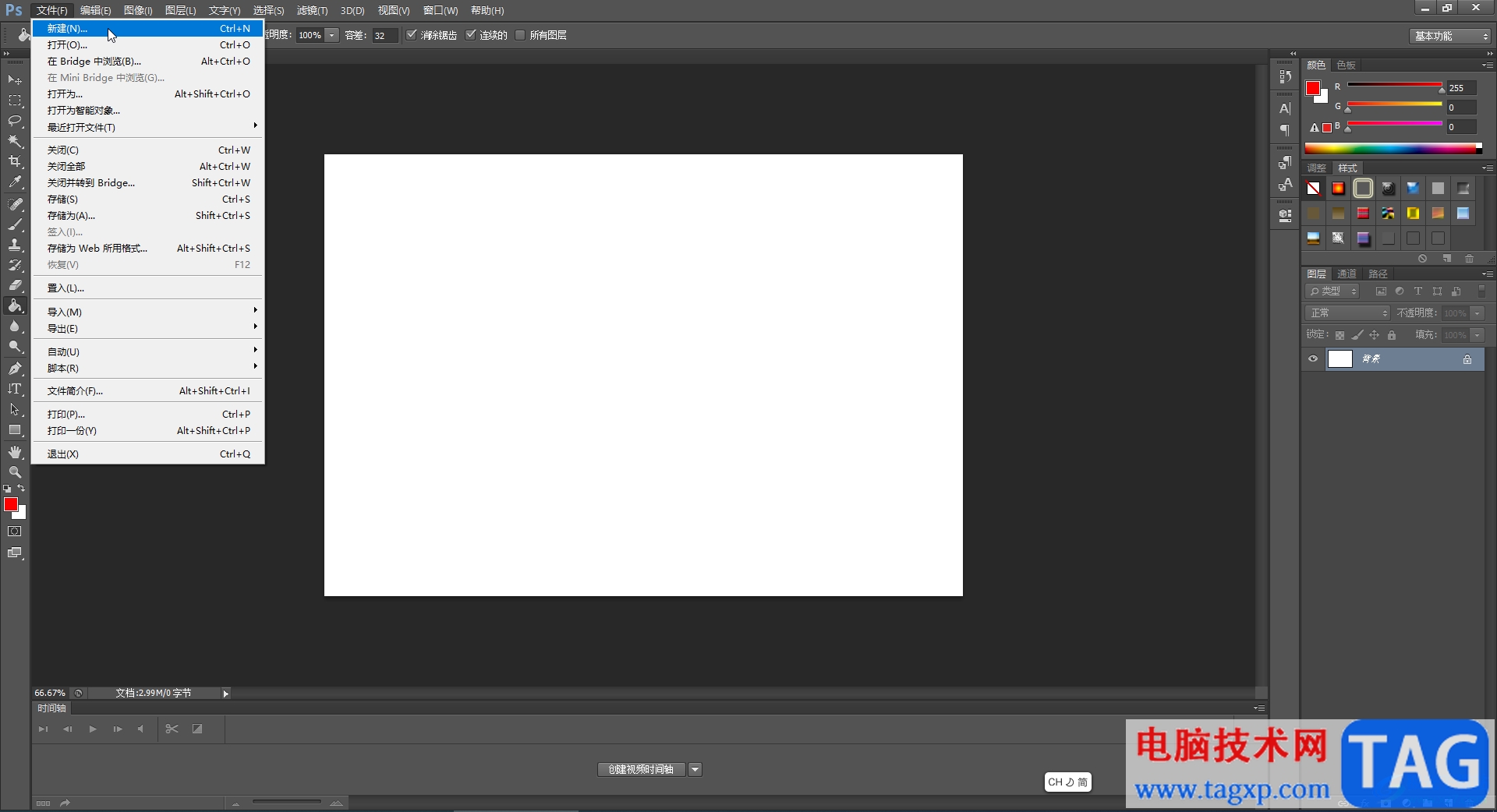Image resolution: width=1497 pixels, height=812 pixels.
Task: Switch to the Swatches tab
Action: click(1346, 65)
